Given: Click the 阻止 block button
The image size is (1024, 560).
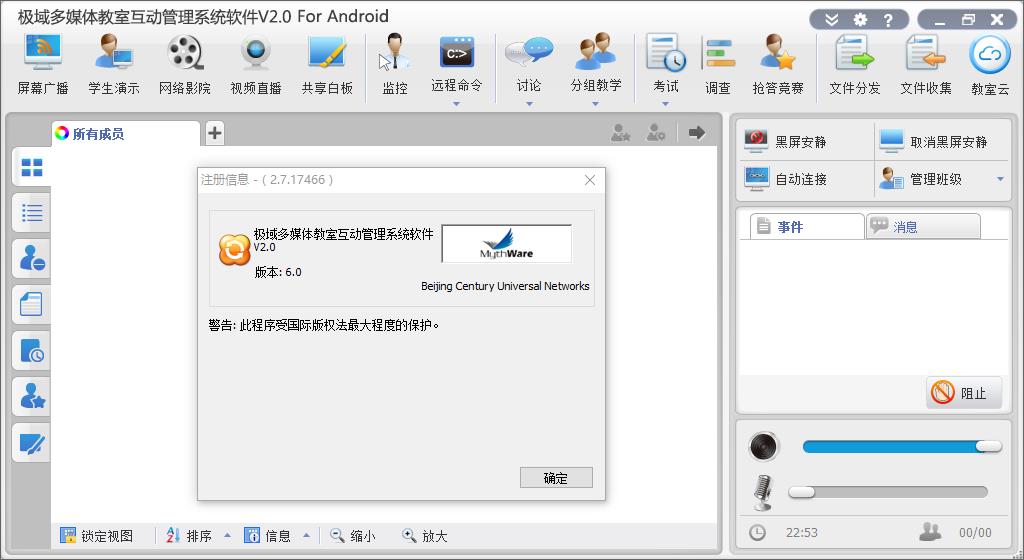Looking at the screenshot, I should (963, 393).
